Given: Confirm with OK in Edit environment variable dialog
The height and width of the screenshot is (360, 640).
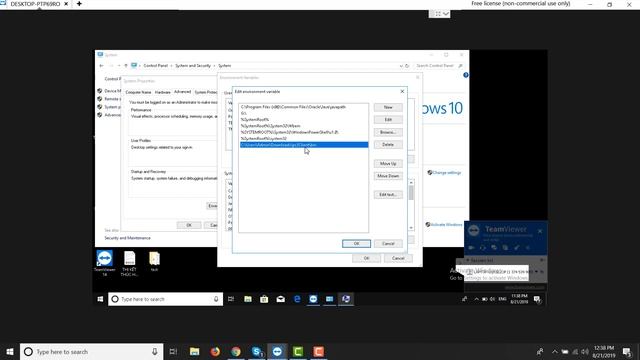Looking at the screenshot, I should coord(356,244).
